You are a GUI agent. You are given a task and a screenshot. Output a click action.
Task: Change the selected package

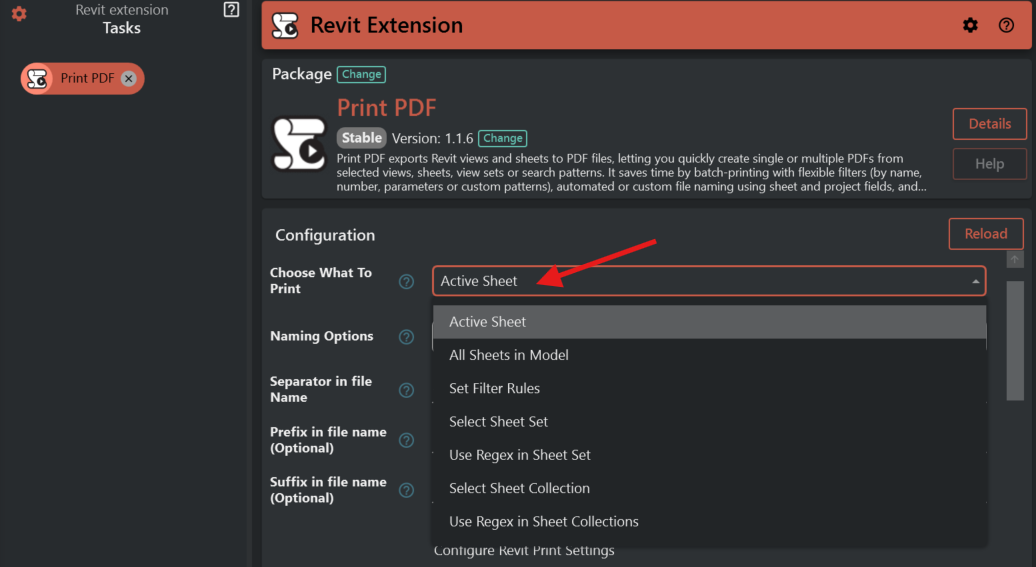(x=361, y=74)
